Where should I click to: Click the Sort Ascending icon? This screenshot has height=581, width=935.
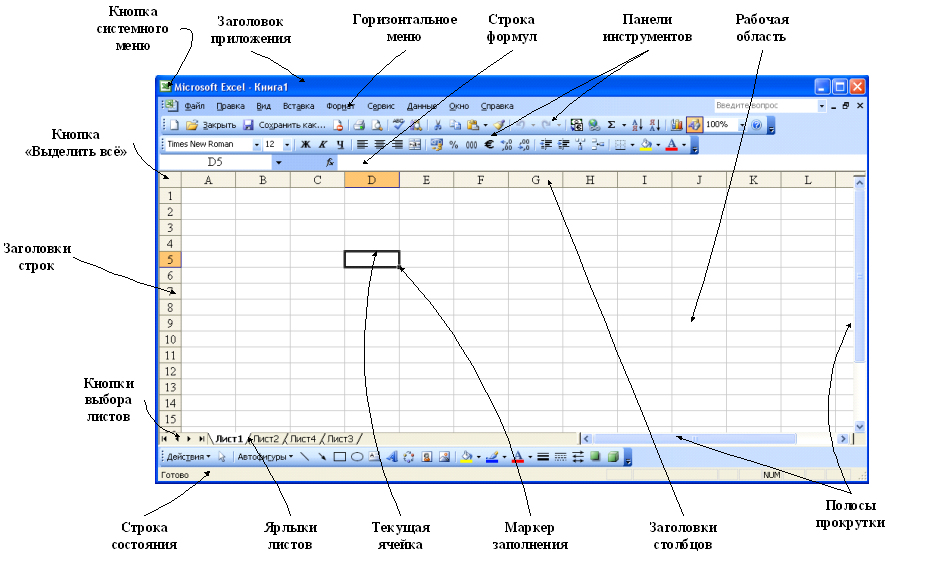pyautogui.click(x=637, y=125)
